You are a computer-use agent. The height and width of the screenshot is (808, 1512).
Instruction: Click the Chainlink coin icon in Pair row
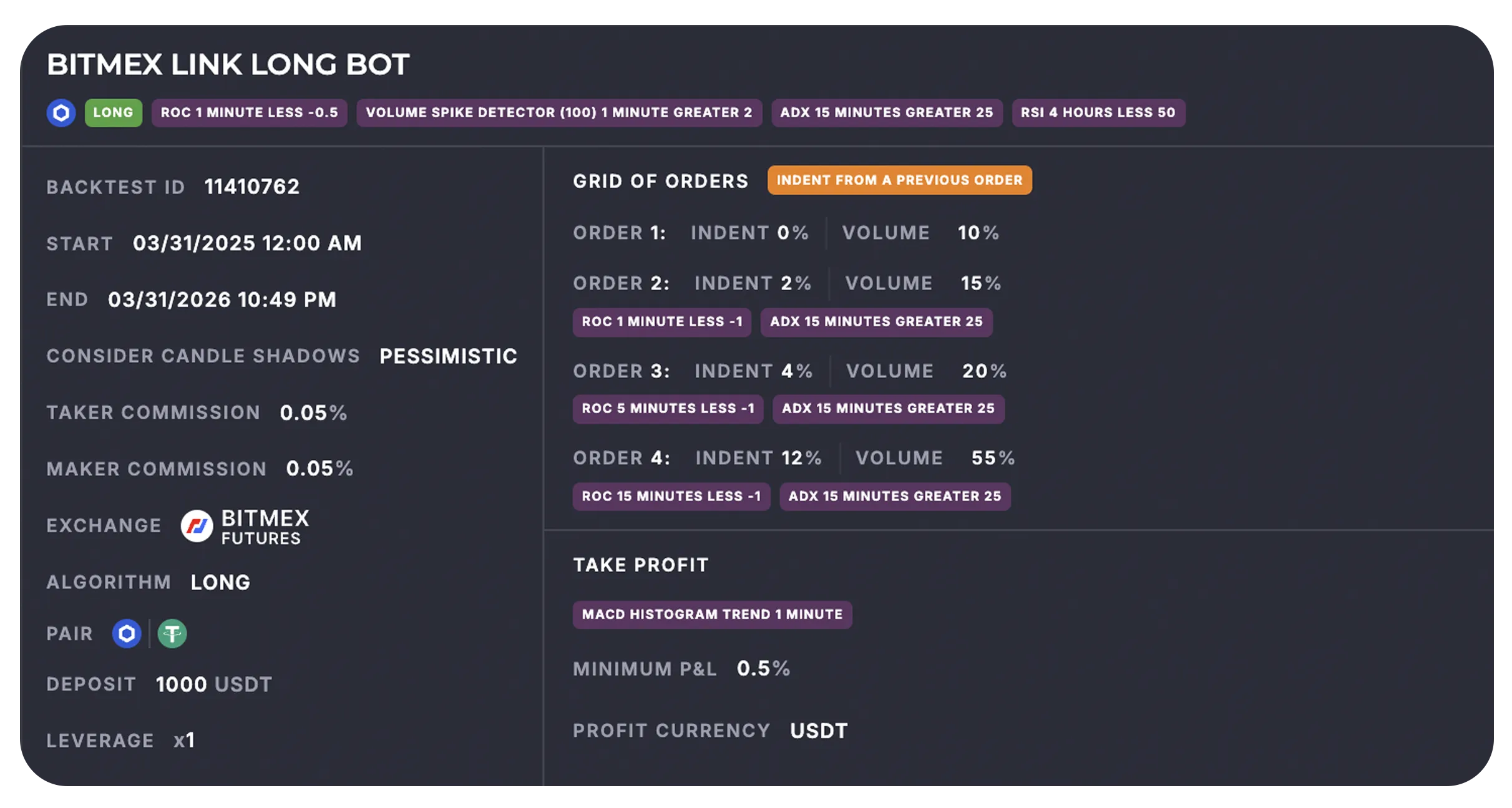pyautogui.click(x=127, y=634)
